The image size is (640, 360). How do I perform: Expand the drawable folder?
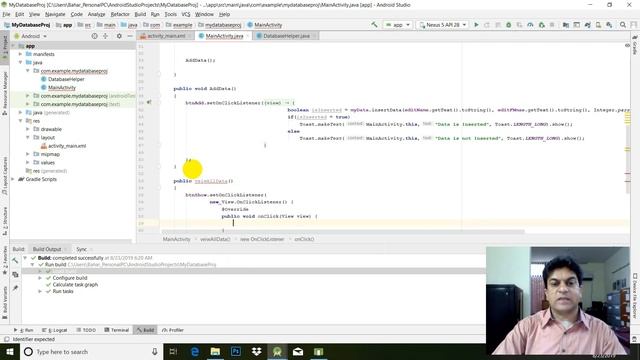[28, 129]
